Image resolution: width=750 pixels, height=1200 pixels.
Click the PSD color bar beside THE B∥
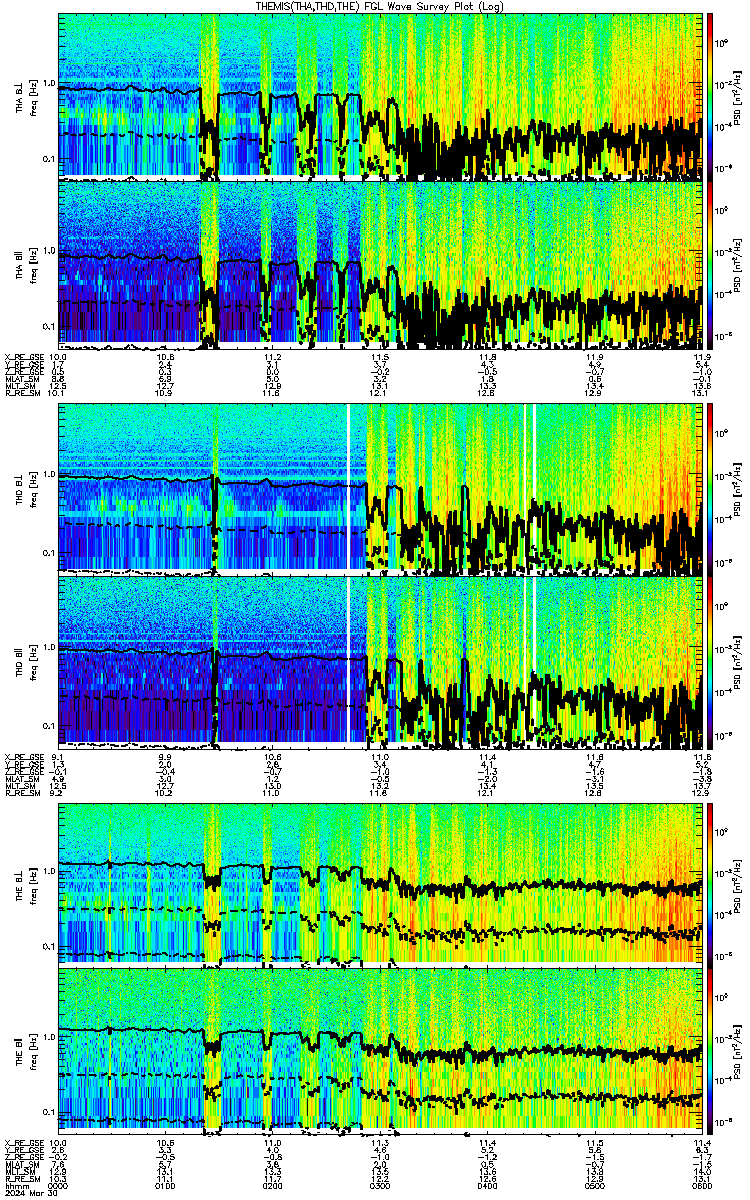[x=710, y=1052]
